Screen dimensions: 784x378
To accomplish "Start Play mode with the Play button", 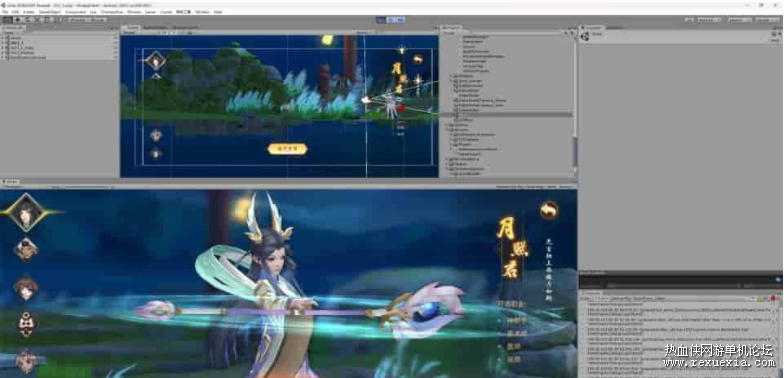I will 381,20.
